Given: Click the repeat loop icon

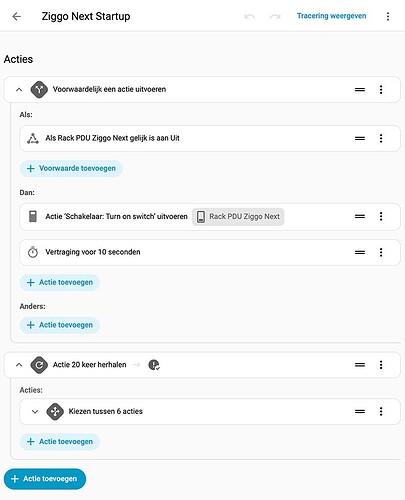Looking at the screenshot, I should (x=39, y=365).
